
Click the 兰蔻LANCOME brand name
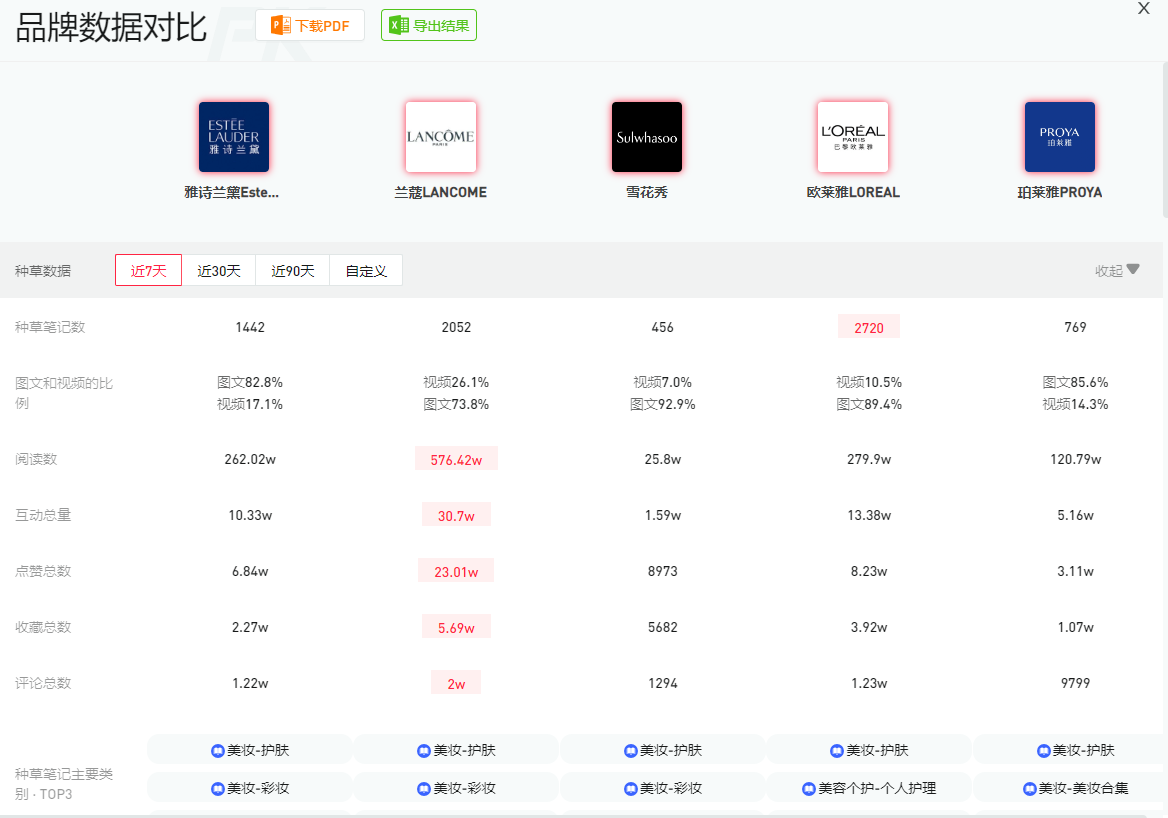(440, 192)
